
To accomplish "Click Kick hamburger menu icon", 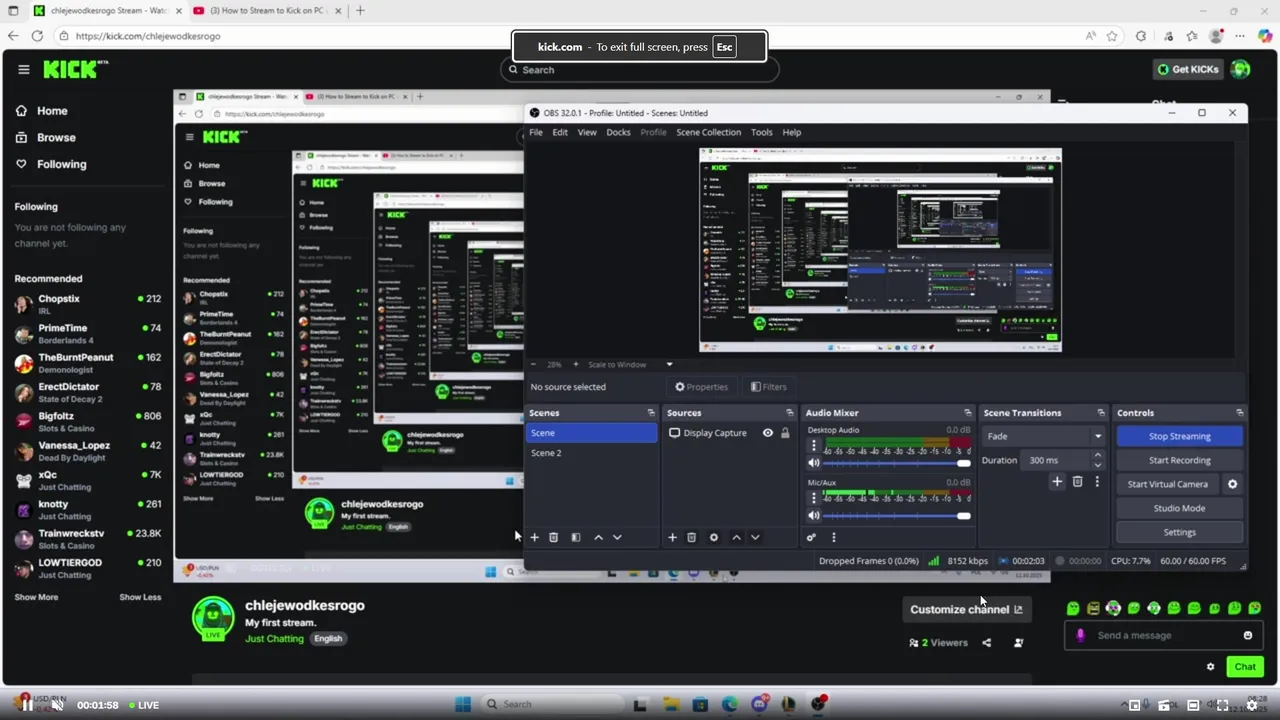I will (x=23, y=70).
